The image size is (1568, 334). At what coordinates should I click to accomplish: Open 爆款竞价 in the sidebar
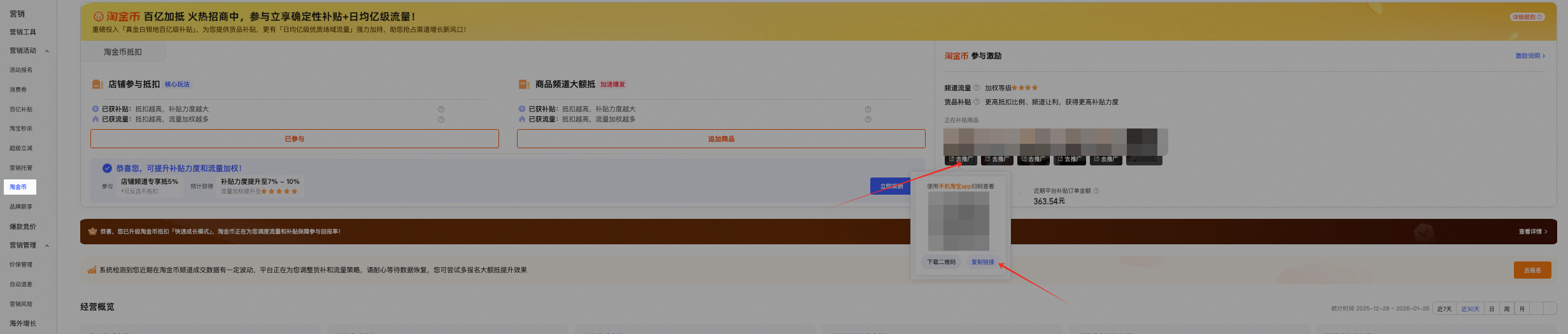[23, 226]
